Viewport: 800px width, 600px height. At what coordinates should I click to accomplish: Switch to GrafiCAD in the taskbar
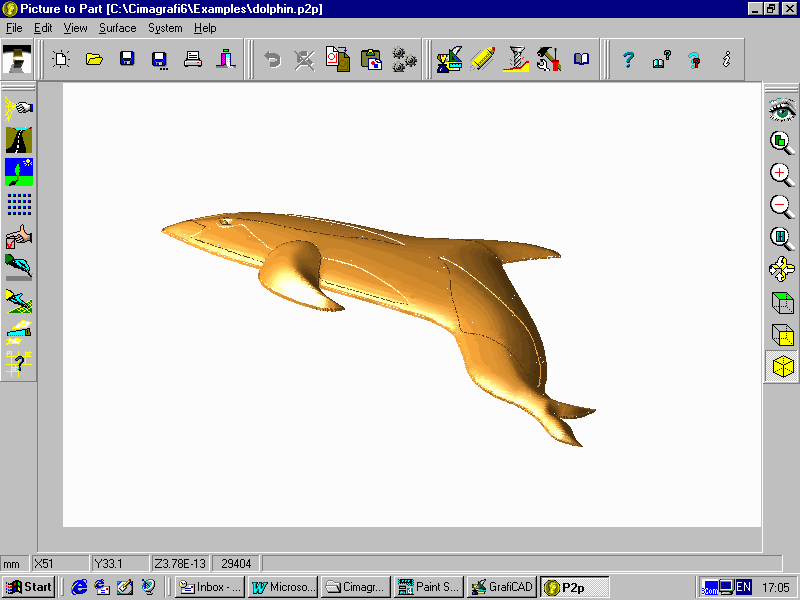coord(502,587)
